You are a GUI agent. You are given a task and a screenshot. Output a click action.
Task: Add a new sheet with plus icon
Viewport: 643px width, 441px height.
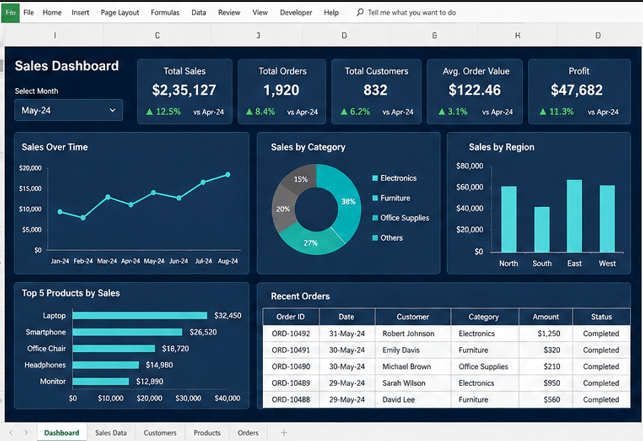[284, 432]
